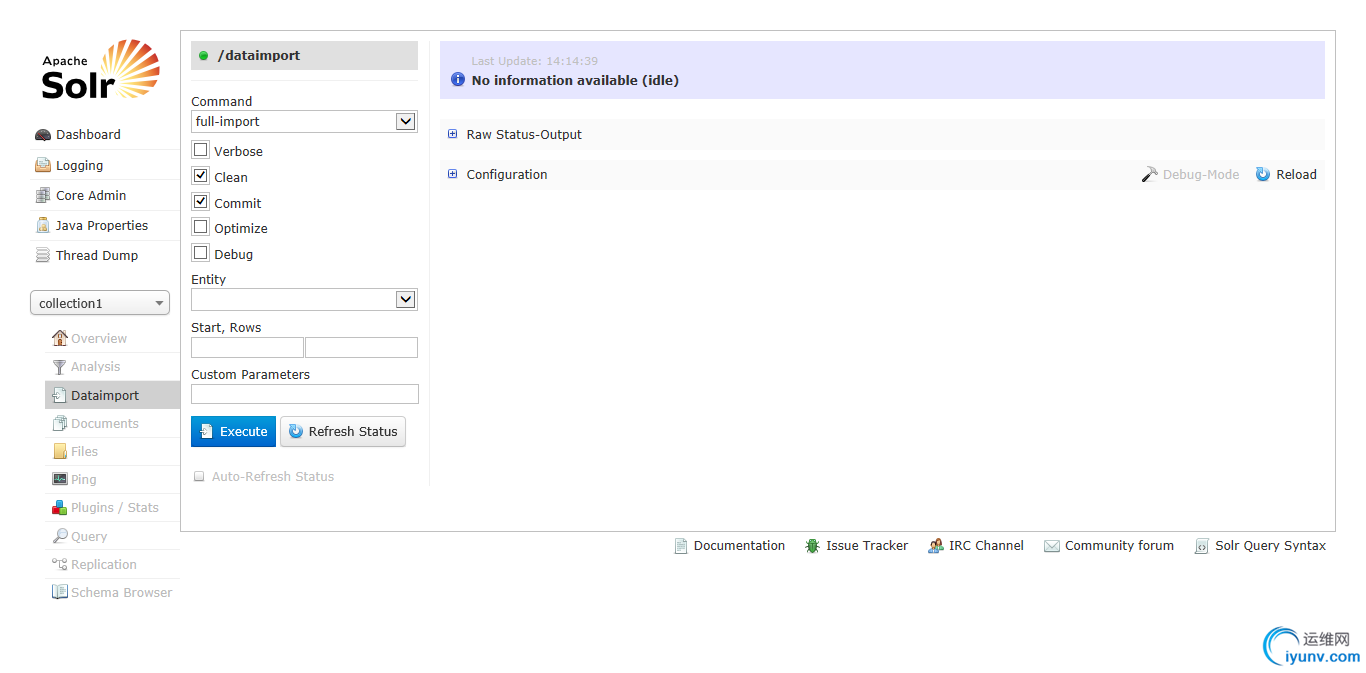Toggle the Auto-Refresh Status checkbox
Screen dimensions: 1366x673
[x=199, y=477]
